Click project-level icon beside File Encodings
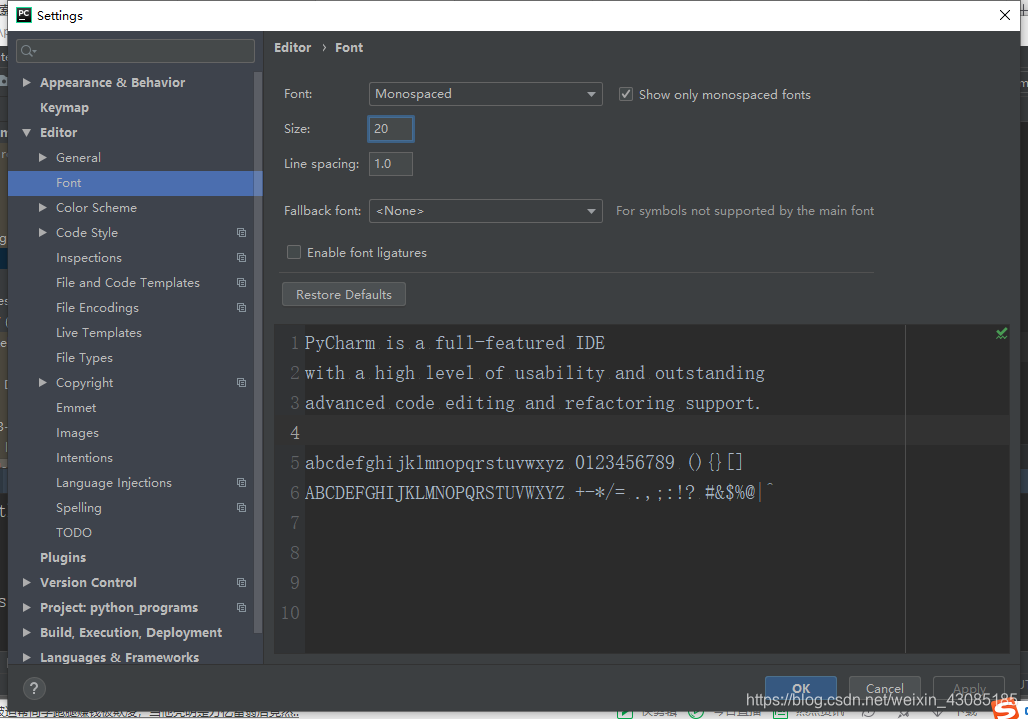The image size is (1028, 719). 241,307
